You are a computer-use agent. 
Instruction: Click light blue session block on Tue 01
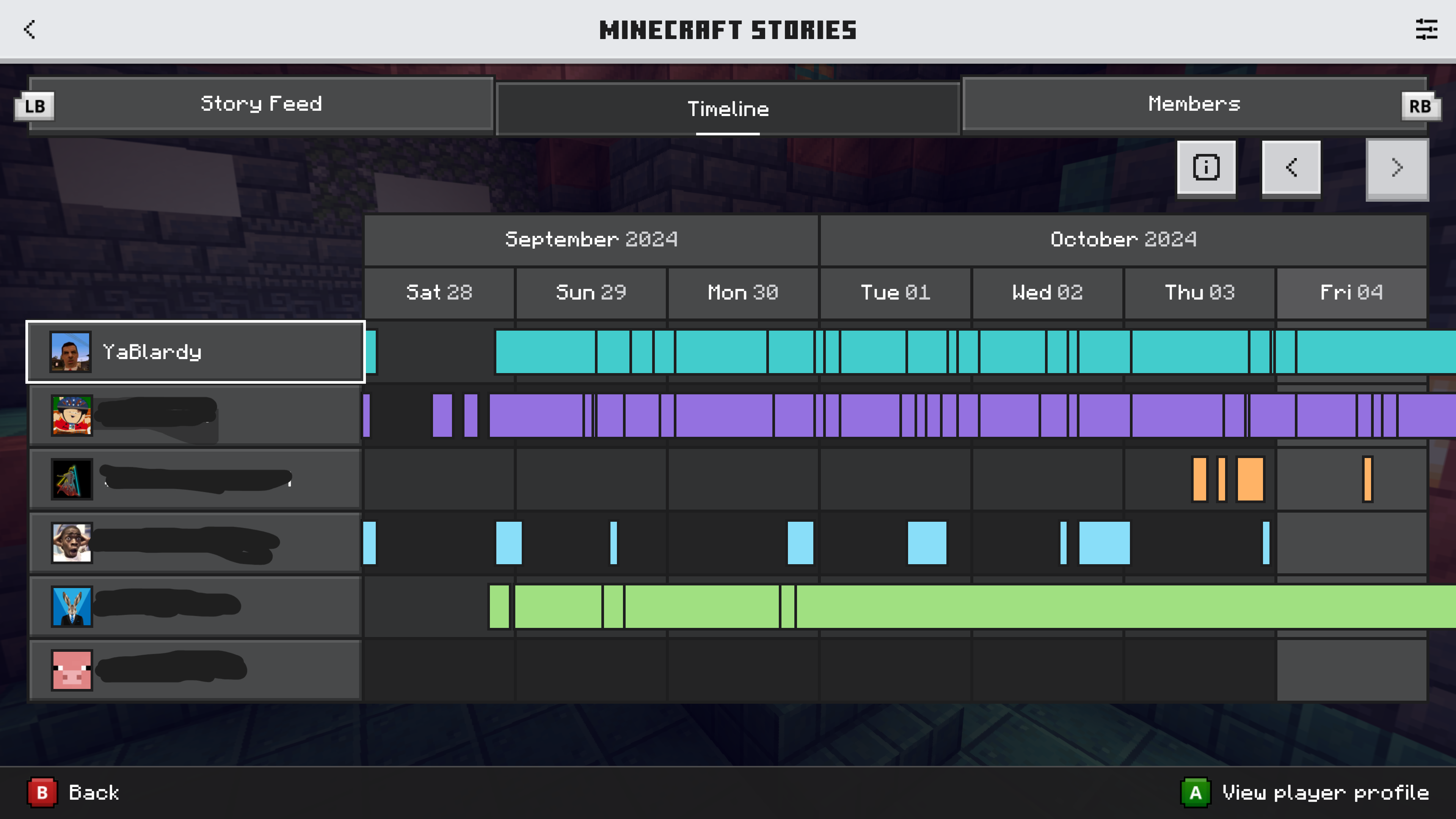tap(926, 543)
